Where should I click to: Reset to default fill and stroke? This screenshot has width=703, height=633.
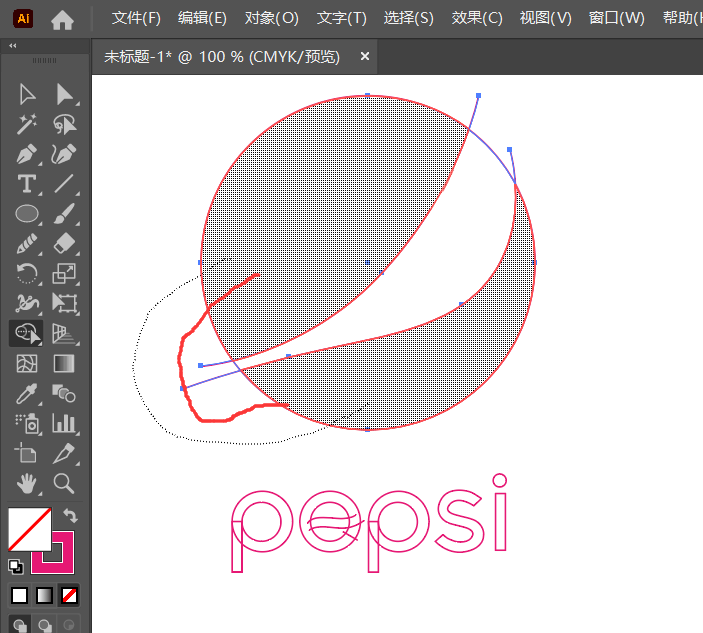pyautogui.click(x=16, y=566)
